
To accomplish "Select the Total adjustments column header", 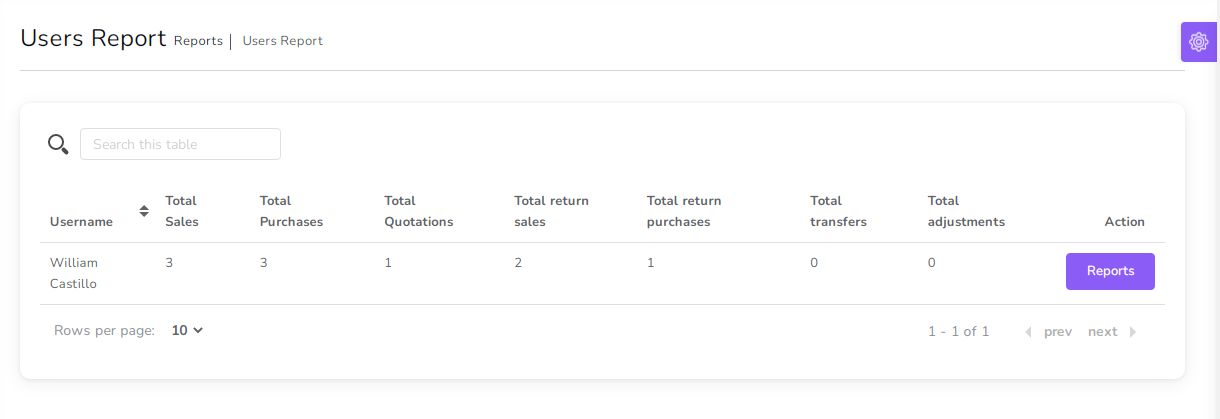I will tap(966, 211).
